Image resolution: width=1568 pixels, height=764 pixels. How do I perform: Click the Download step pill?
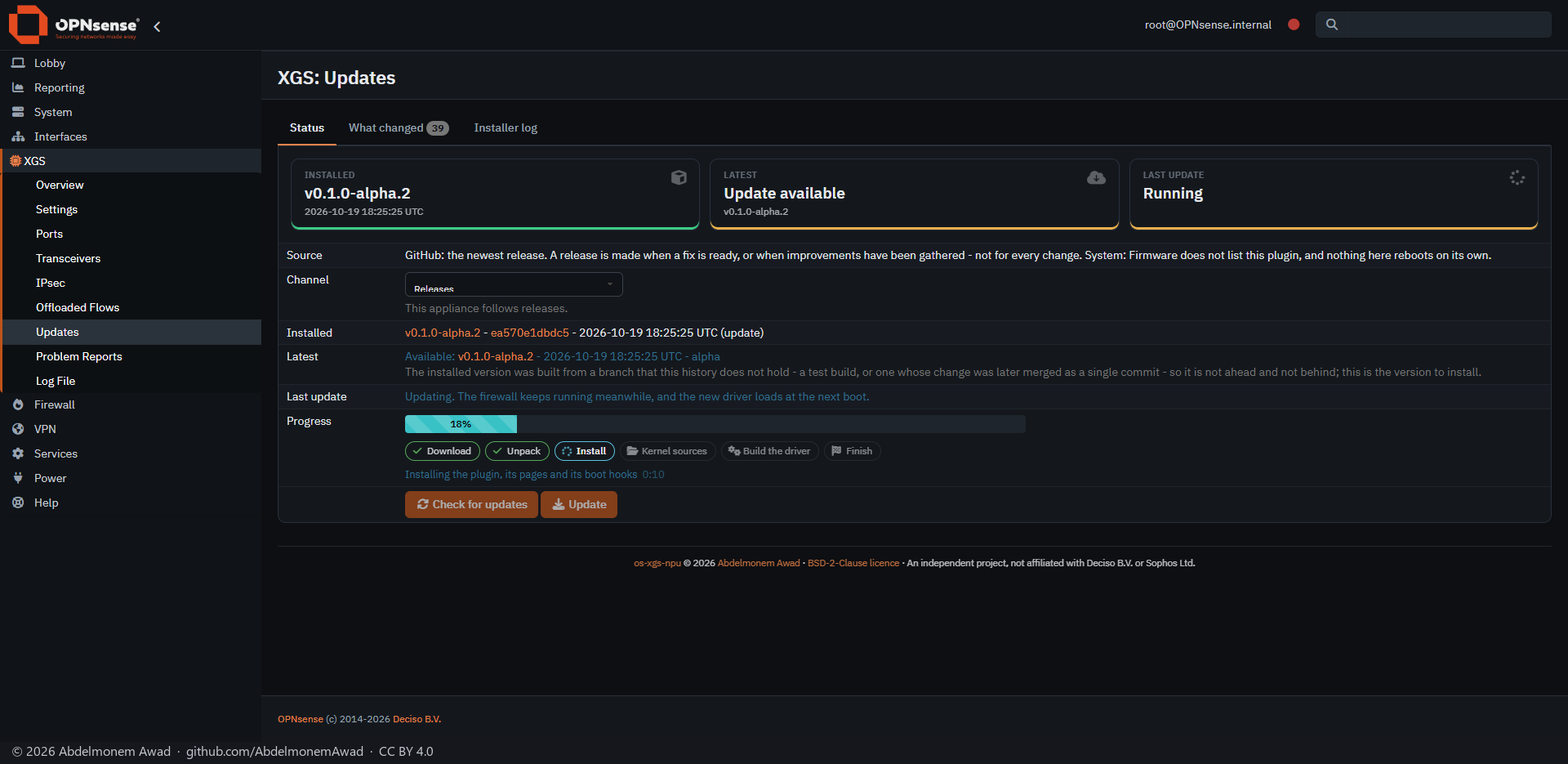(x=443, y=451)
